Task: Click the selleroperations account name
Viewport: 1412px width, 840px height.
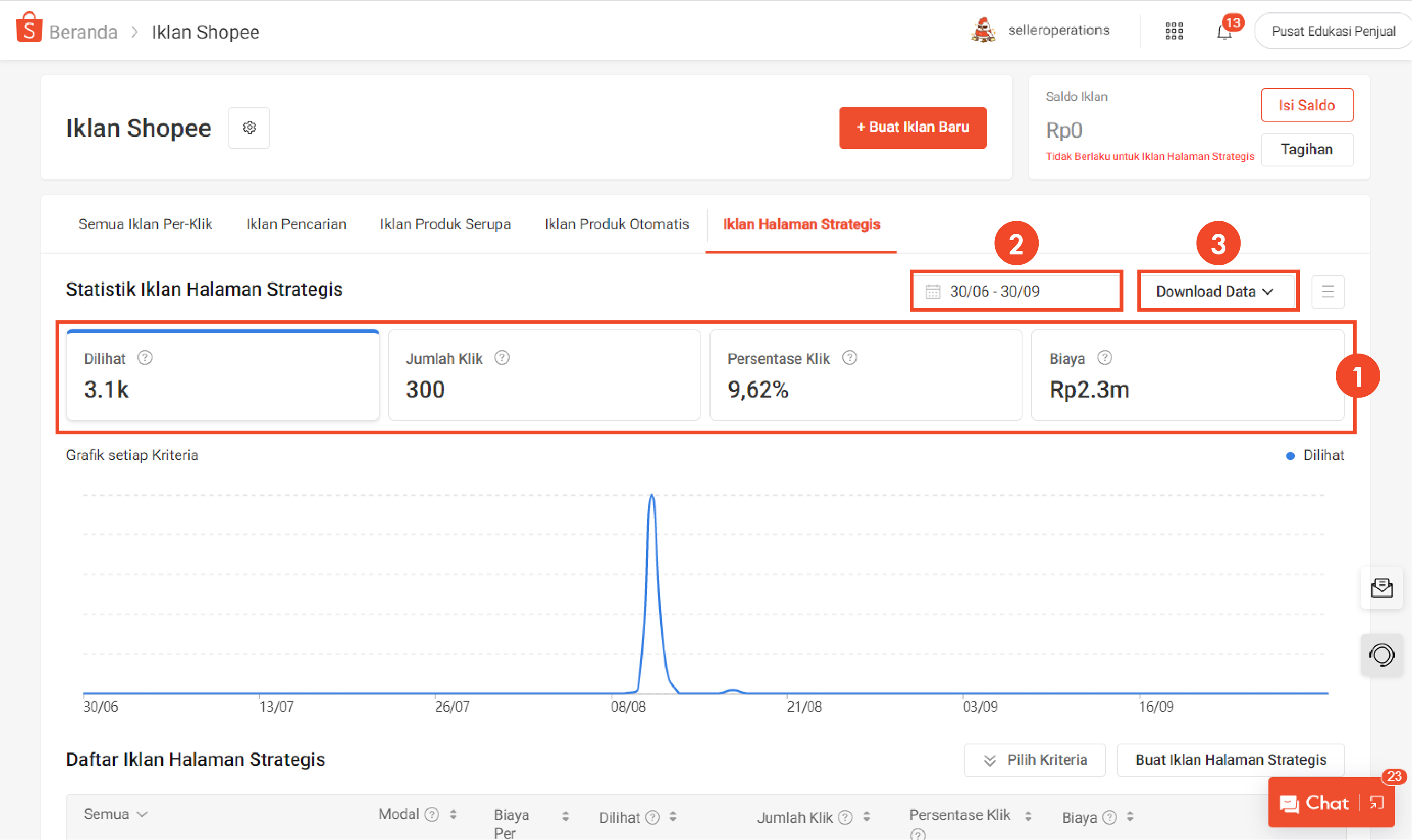Action: 1058,30
